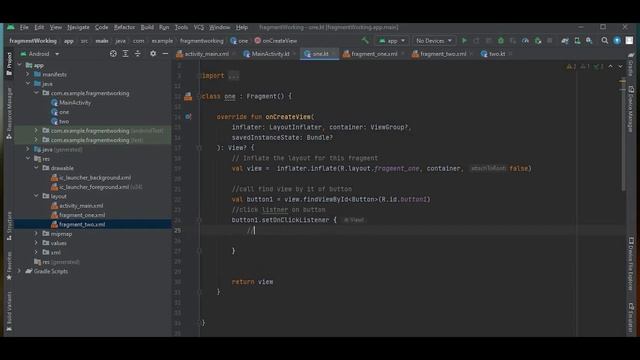Toggle the Structure tool window tab

(9, 226)
